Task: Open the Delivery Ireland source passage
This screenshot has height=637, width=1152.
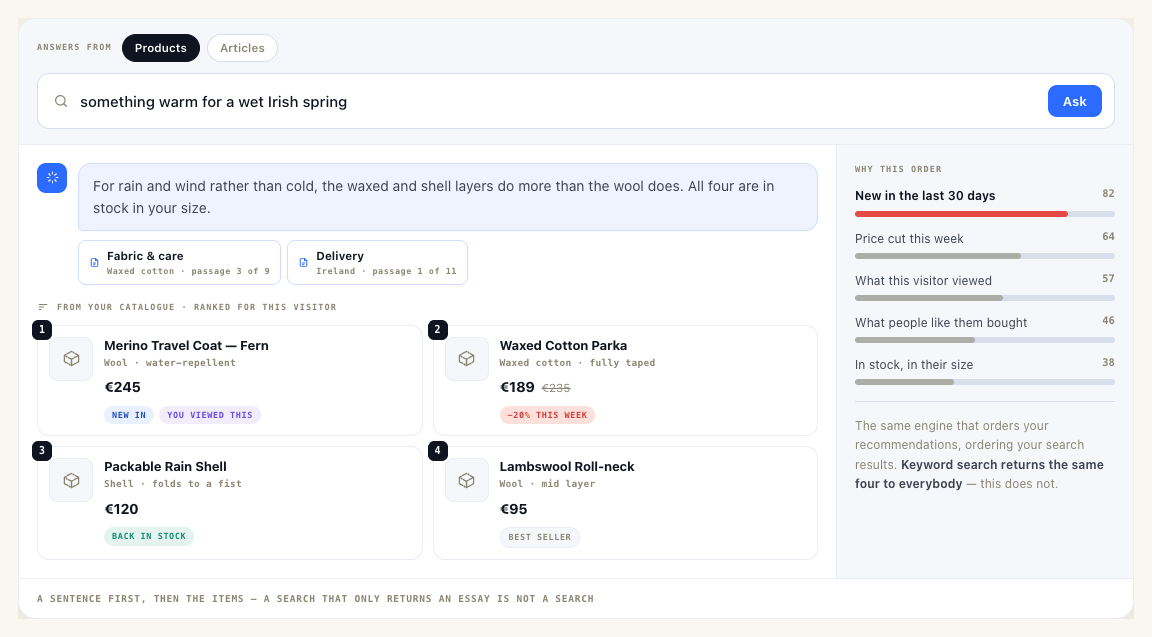Action: coord(378,262)
